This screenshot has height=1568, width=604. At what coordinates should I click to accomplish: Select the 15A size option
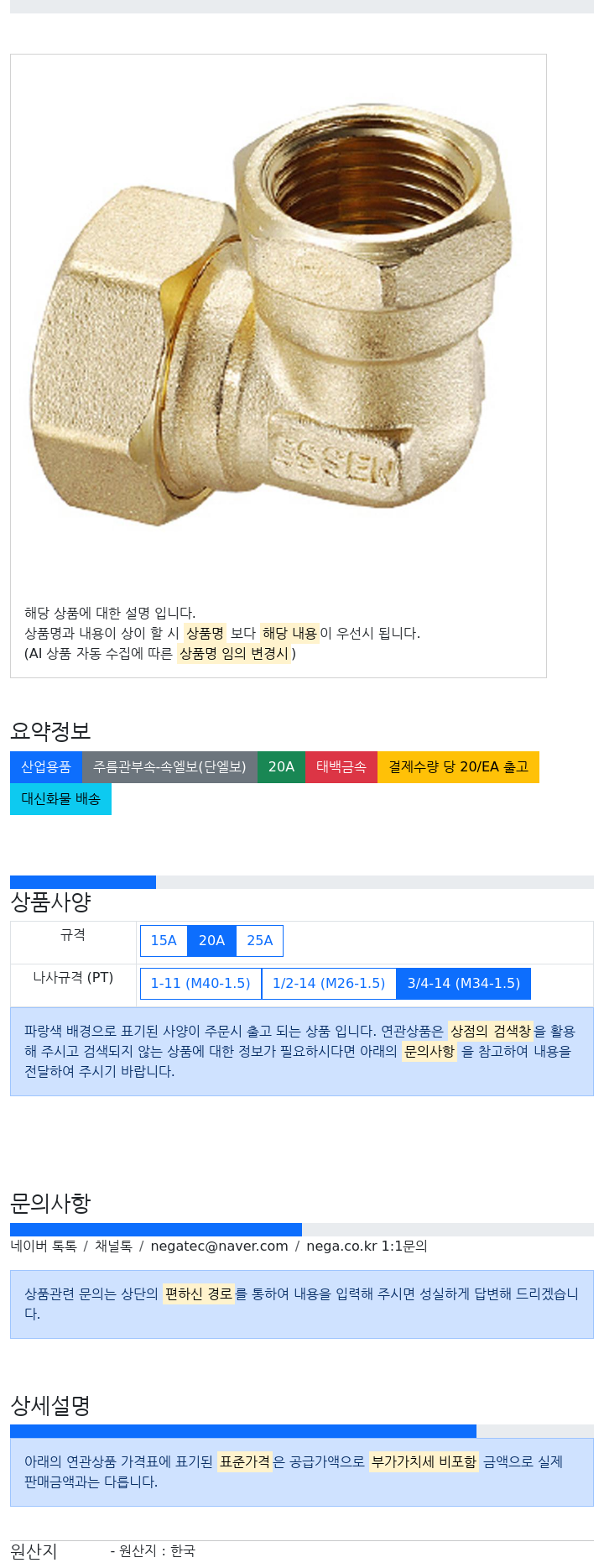click(x=164, y=941)
